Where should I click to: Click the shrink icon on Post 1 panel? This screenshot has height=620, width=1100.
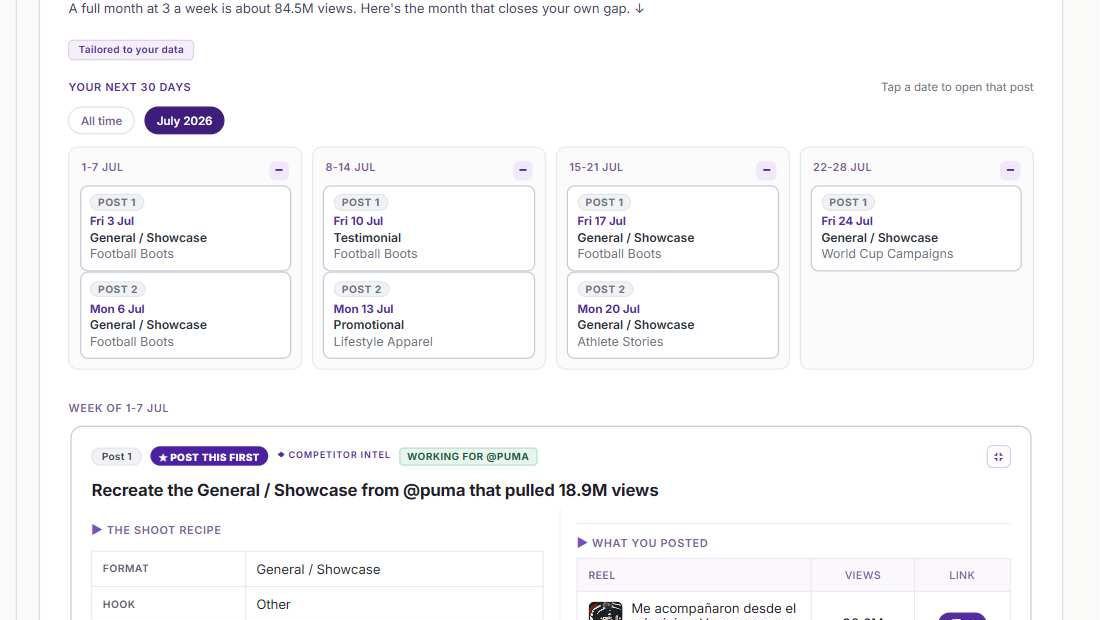coord(998,457)
